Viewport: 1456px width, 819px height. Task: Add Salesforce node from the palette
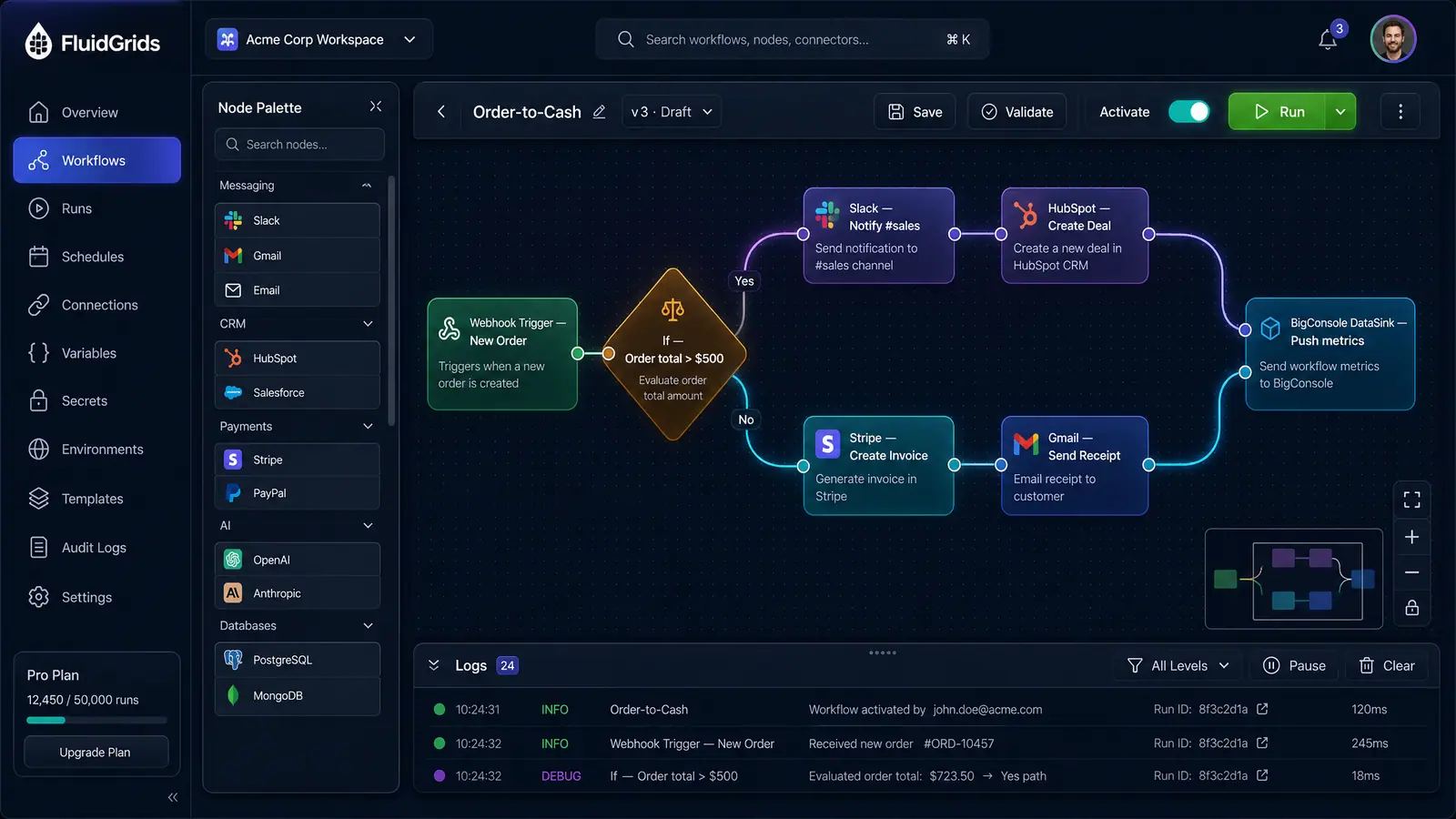298,392
